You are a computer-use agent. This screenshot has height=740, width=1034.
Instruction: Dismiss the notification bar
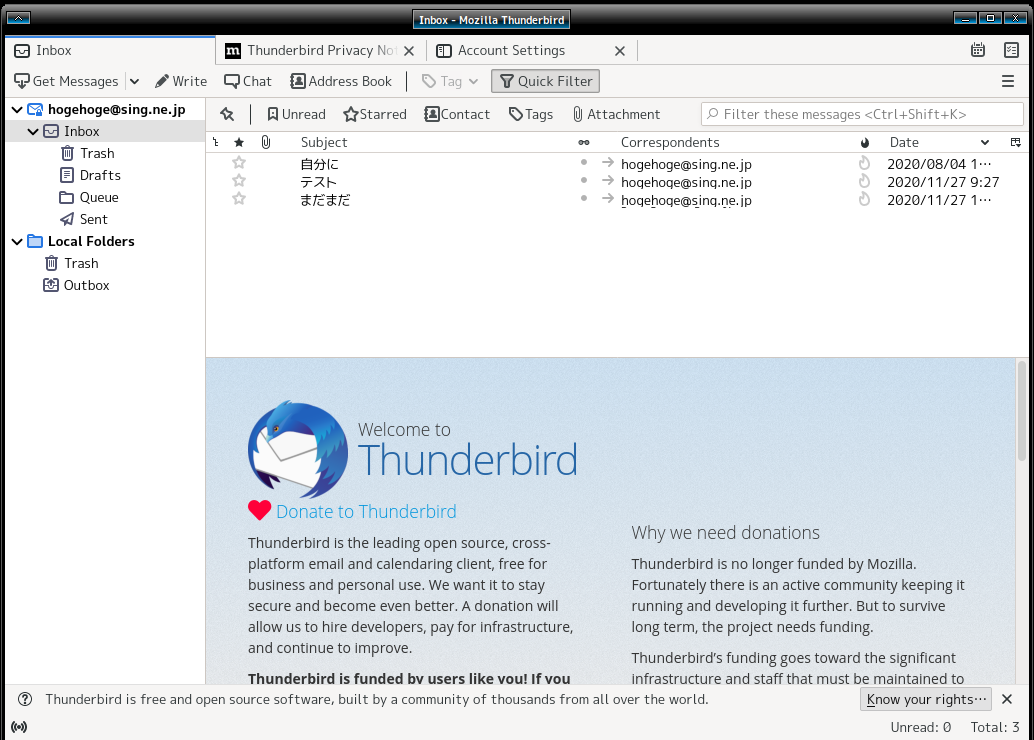tap(1007, 699)
